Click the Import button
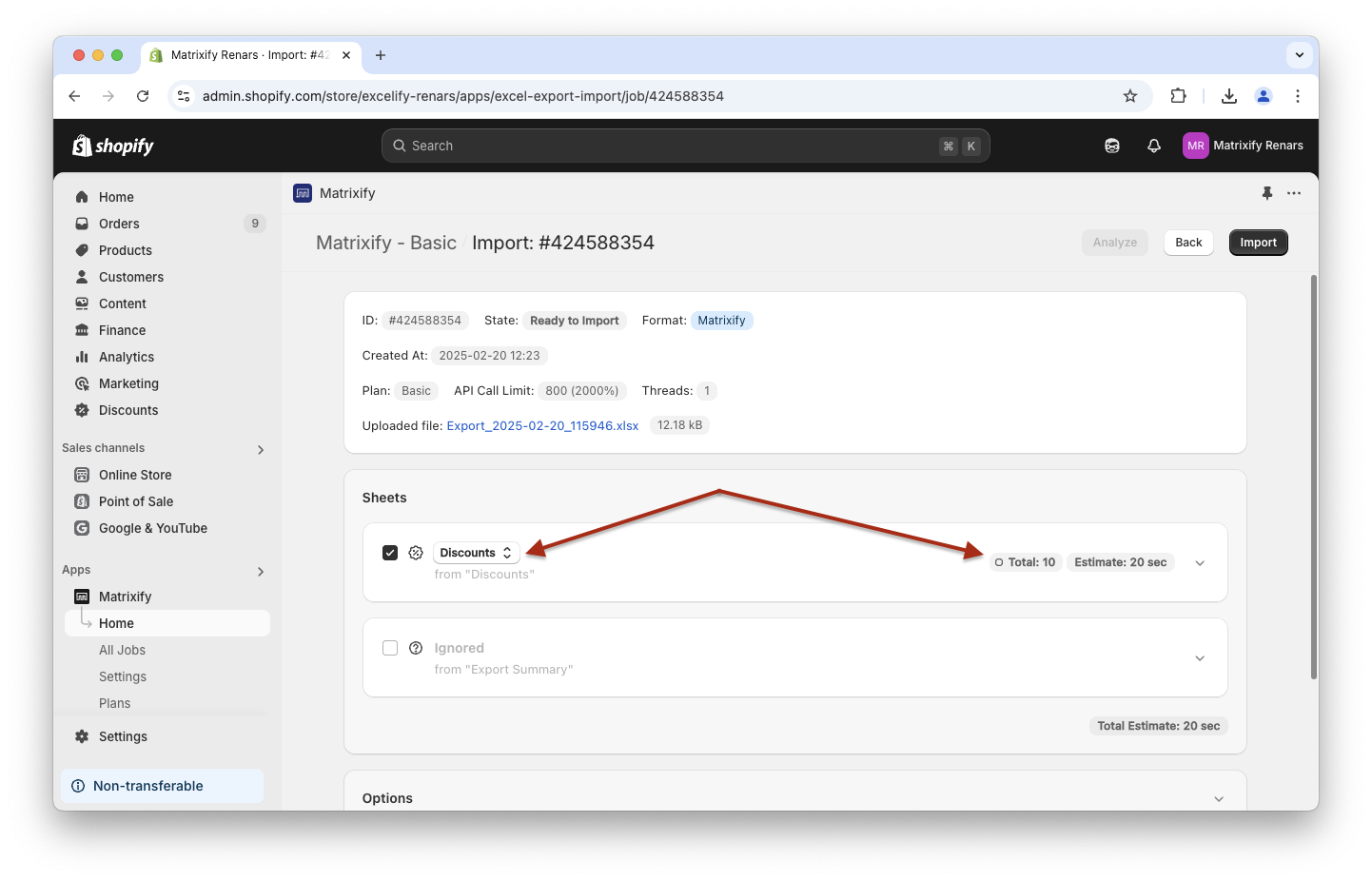The width and height of the screenshot is (1372, 881). click(x=1257, y=243)
